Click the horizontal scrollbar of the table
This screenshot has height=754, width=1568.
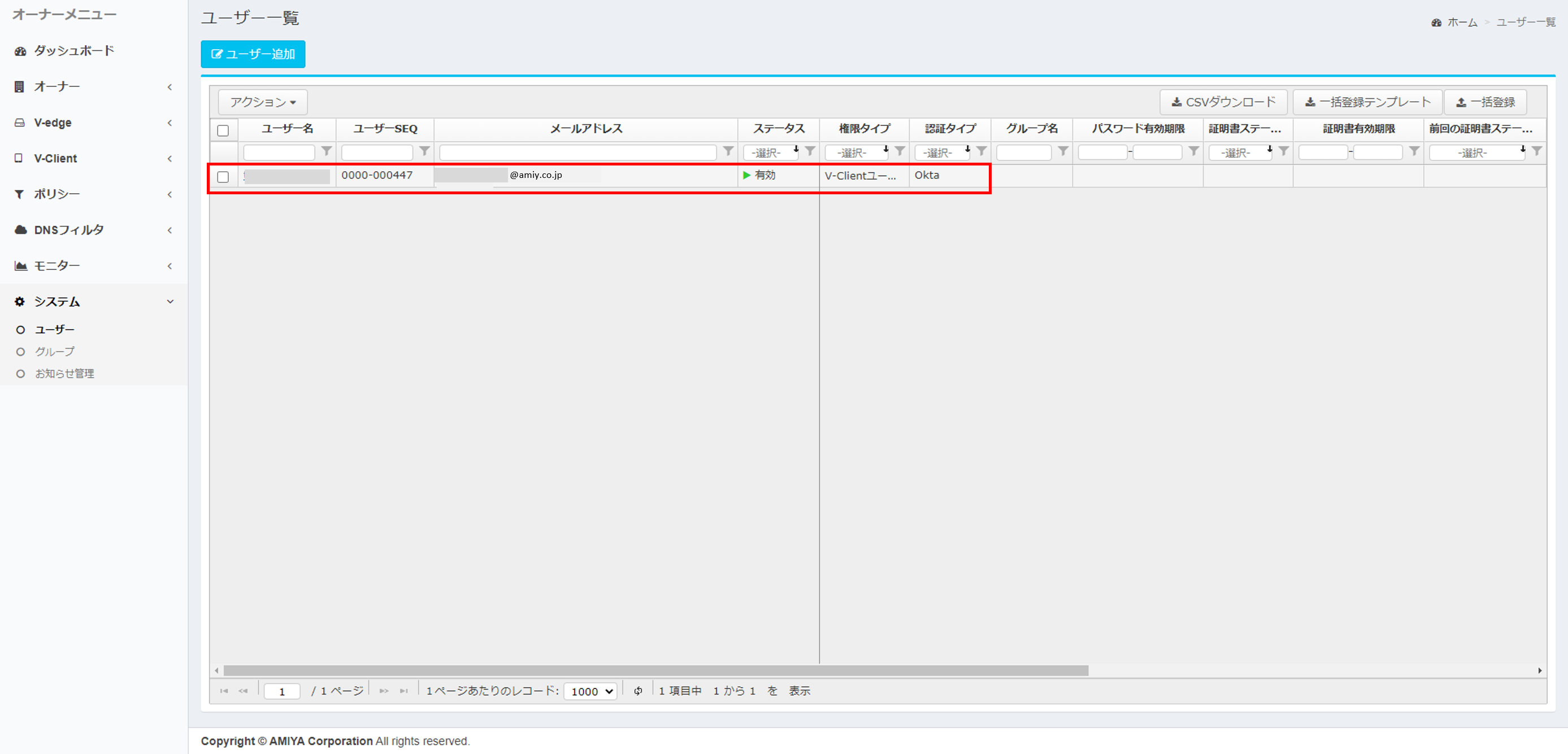[655, 670]
